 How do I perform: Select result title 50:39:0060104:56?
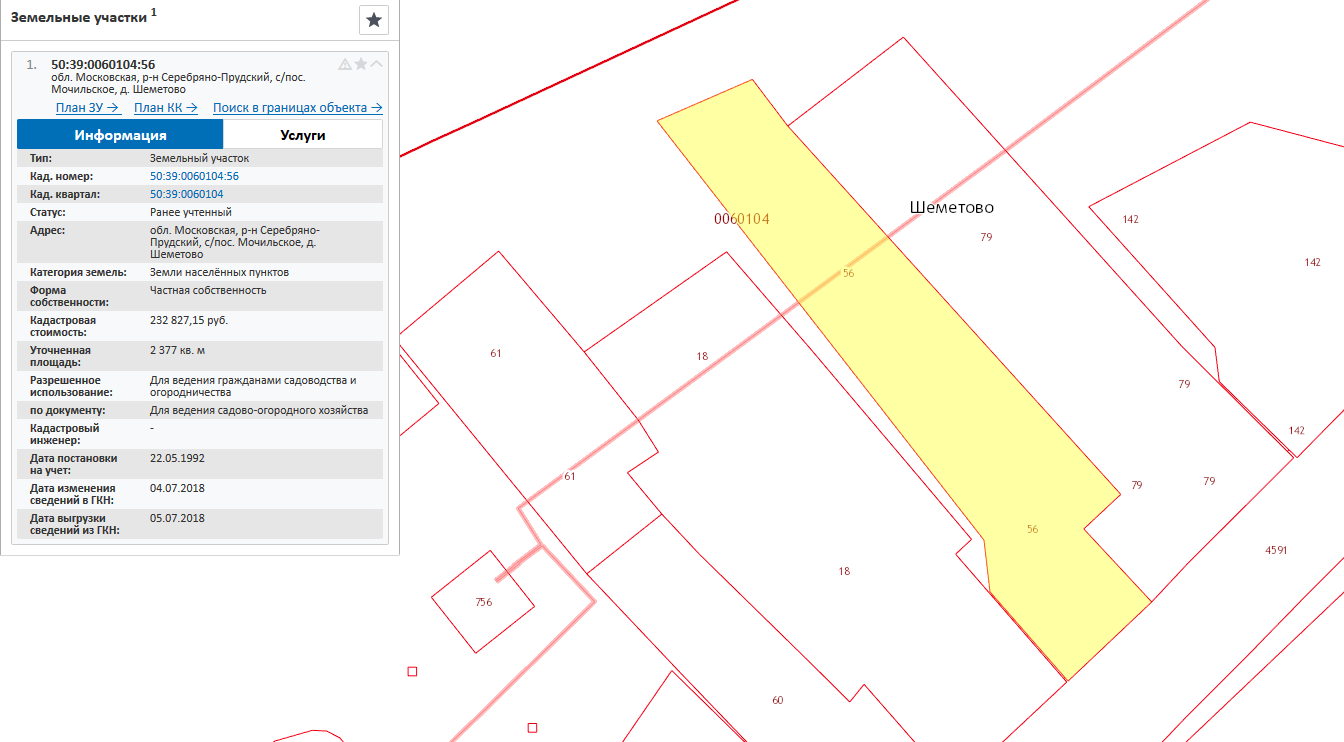(103, 64)
